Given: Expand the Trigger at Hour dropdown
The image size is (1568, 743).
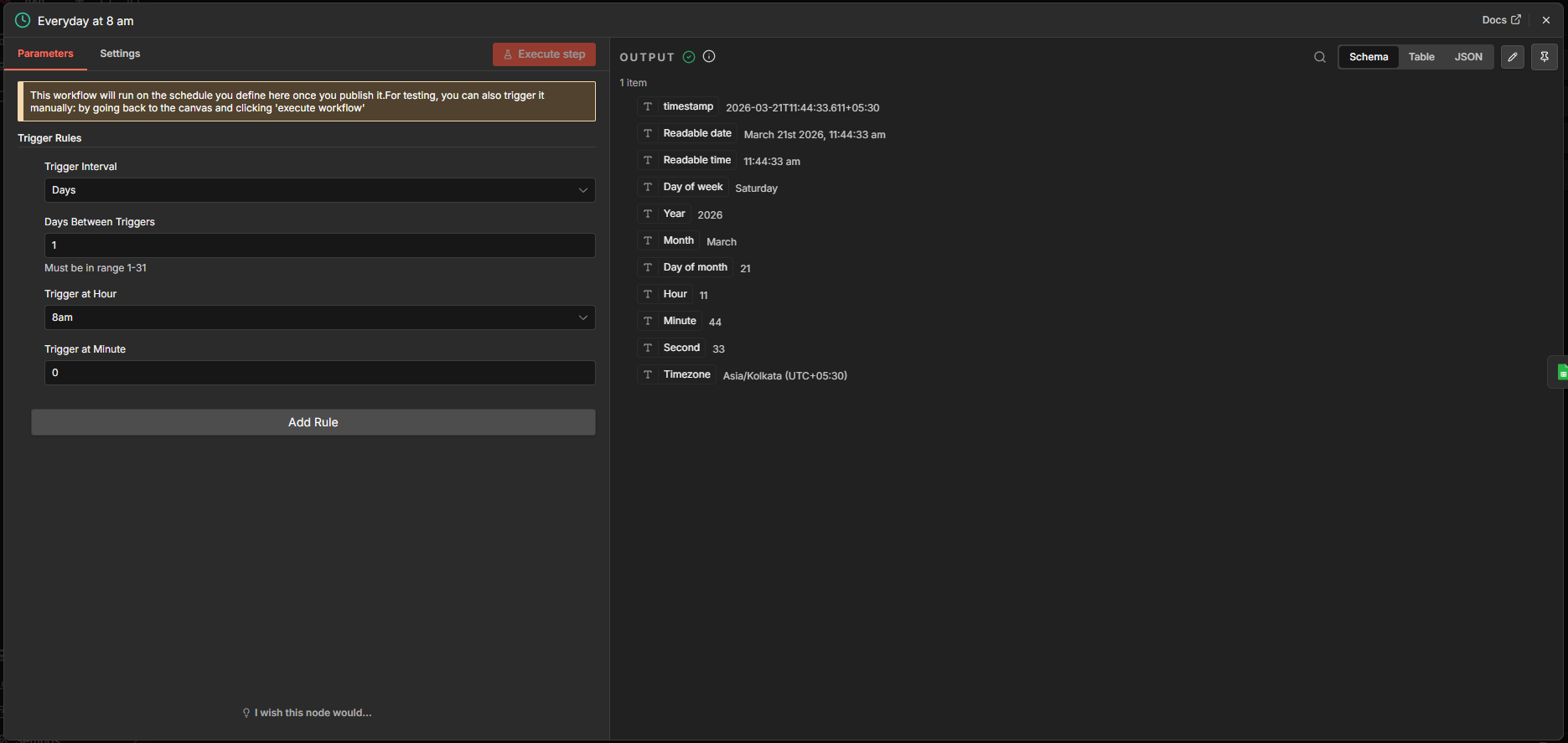Looking at the screenshot, I should [x=319, y=317].
